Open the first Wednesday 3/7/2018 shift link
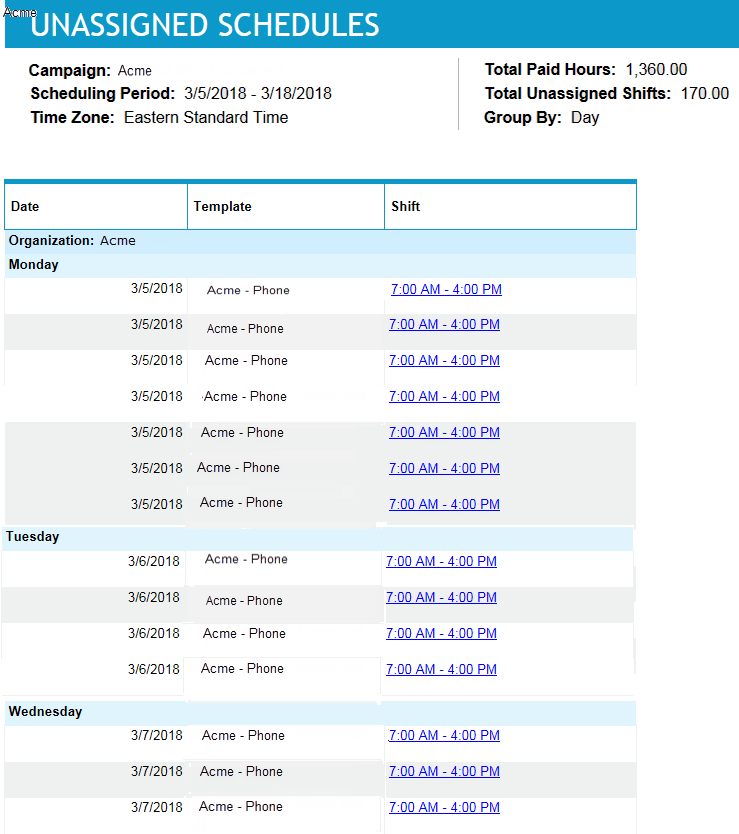Image resolution: width=739 pixels, height=834 pixels. coord(444,735)
